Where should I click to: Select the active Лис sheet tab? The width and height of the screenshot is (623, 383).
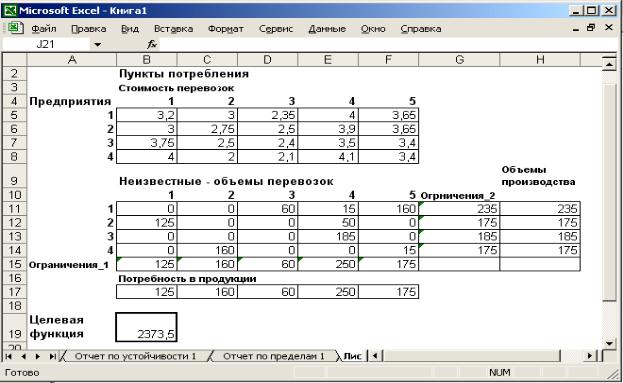pos(352,356)
